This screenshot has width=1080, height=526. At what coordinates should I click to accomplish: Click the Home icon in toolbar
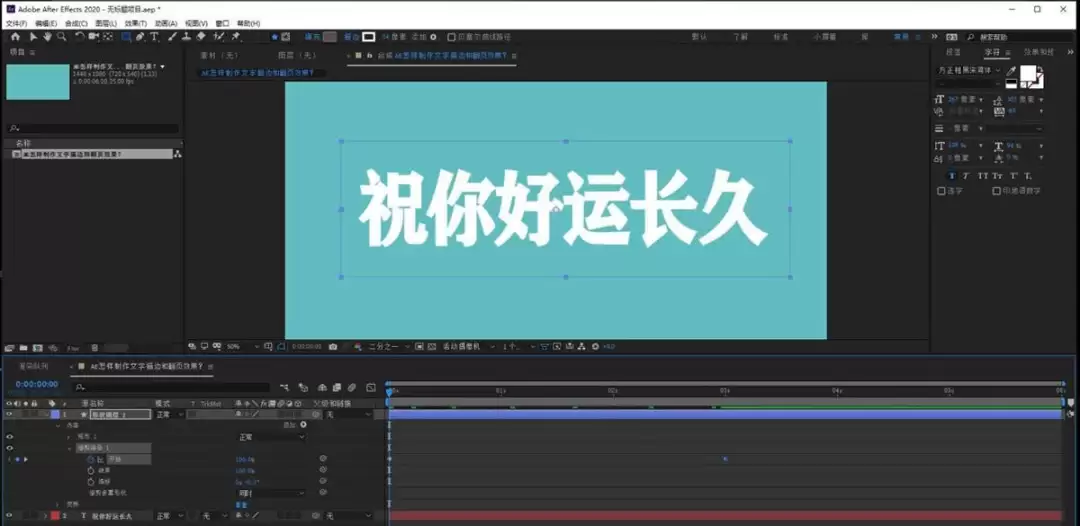[15, 36]
